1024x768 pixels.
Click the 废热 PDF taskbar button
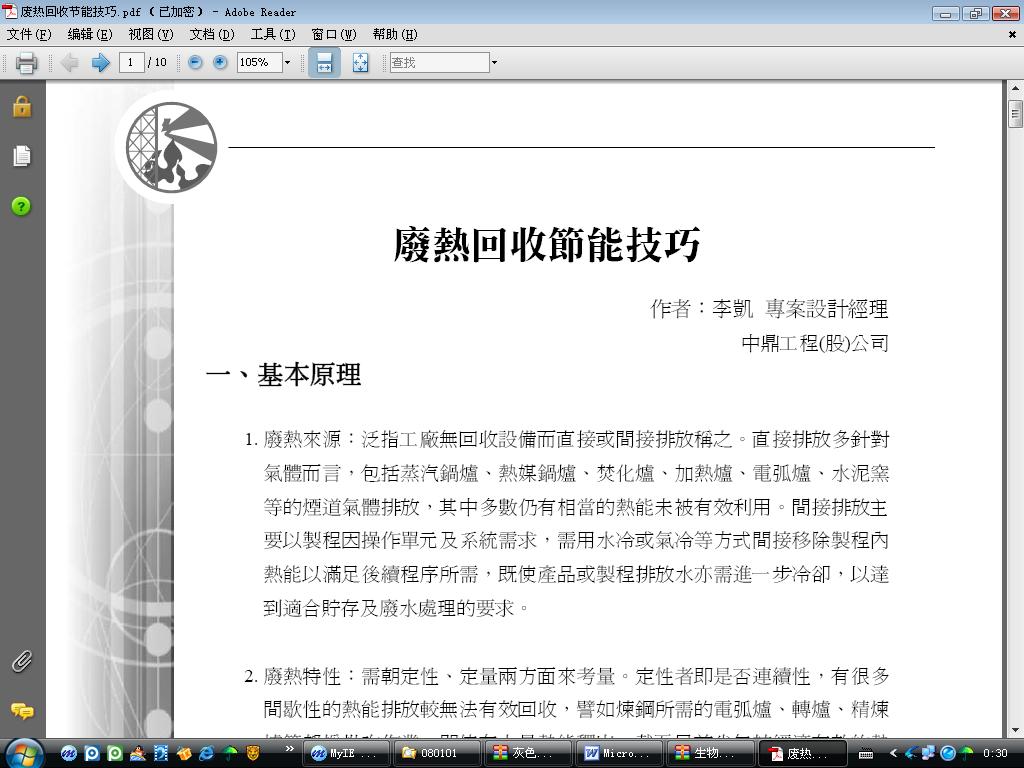(x=803, y=754)
